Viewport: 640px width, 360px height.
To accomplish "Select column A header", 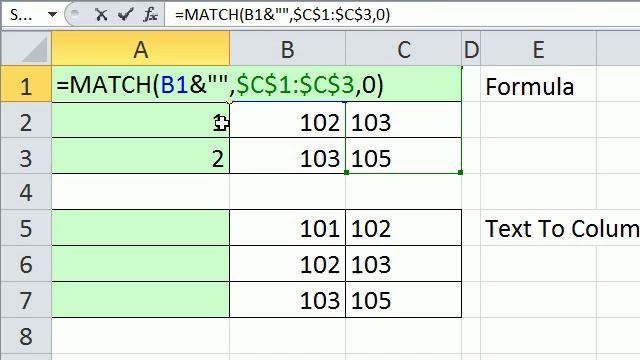I will (x=140, y=49).
